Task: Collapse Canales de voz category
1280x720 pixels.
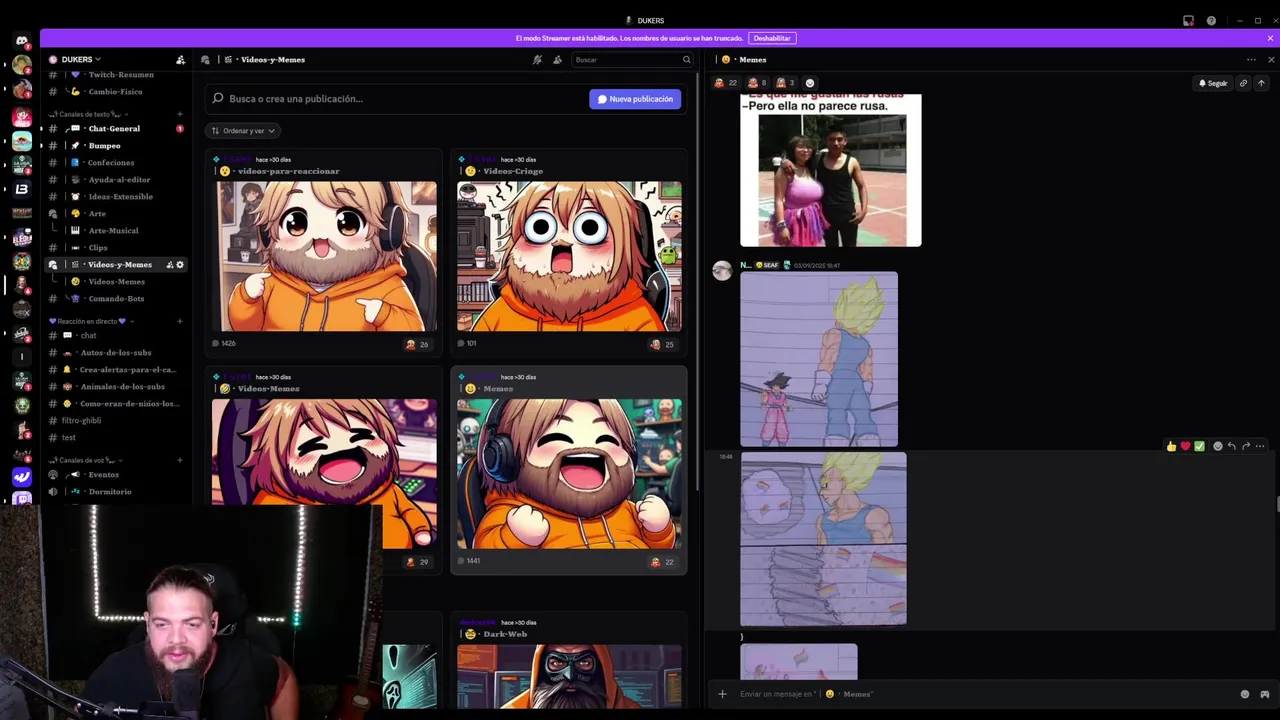Action: (85, 460)
